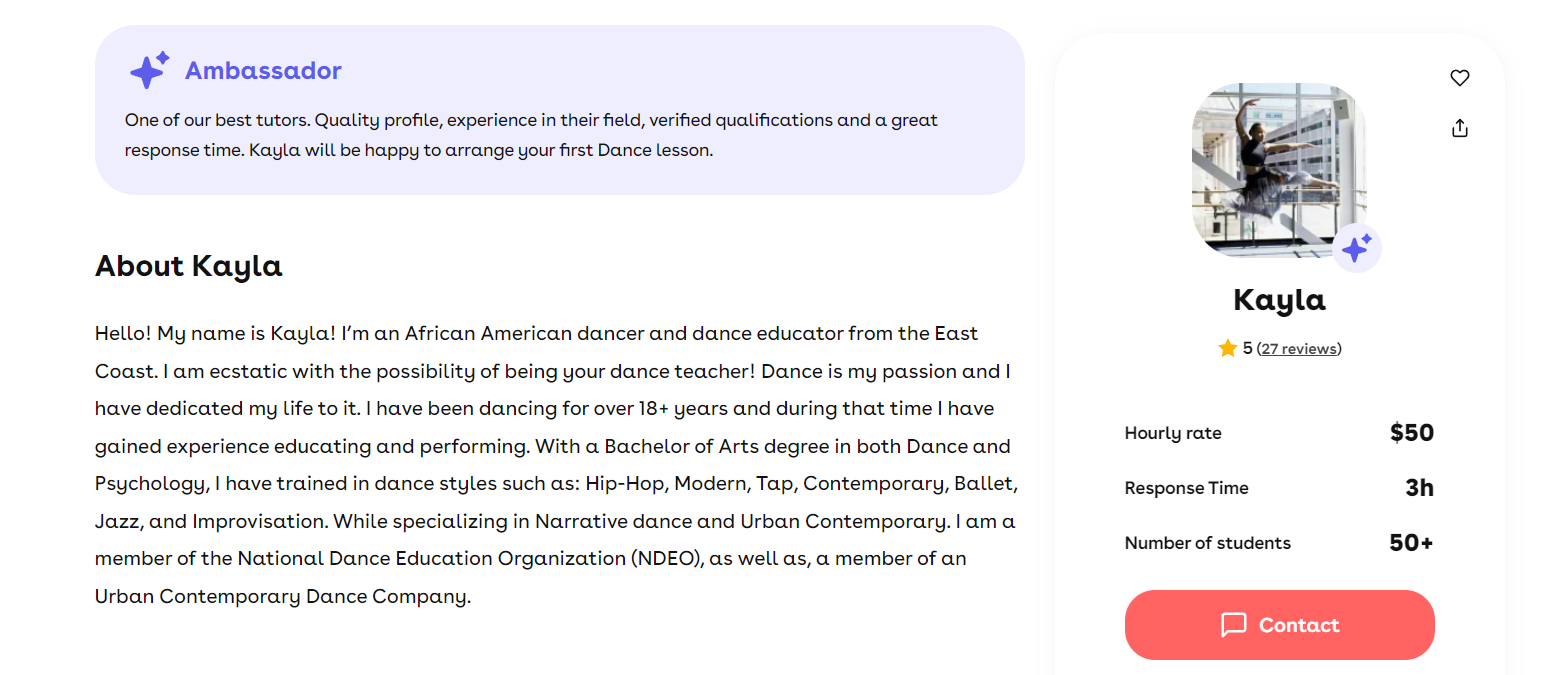Click the Ambassador sparkle icon in the banner
1555x675 pixels.
[x=150, y=71]
